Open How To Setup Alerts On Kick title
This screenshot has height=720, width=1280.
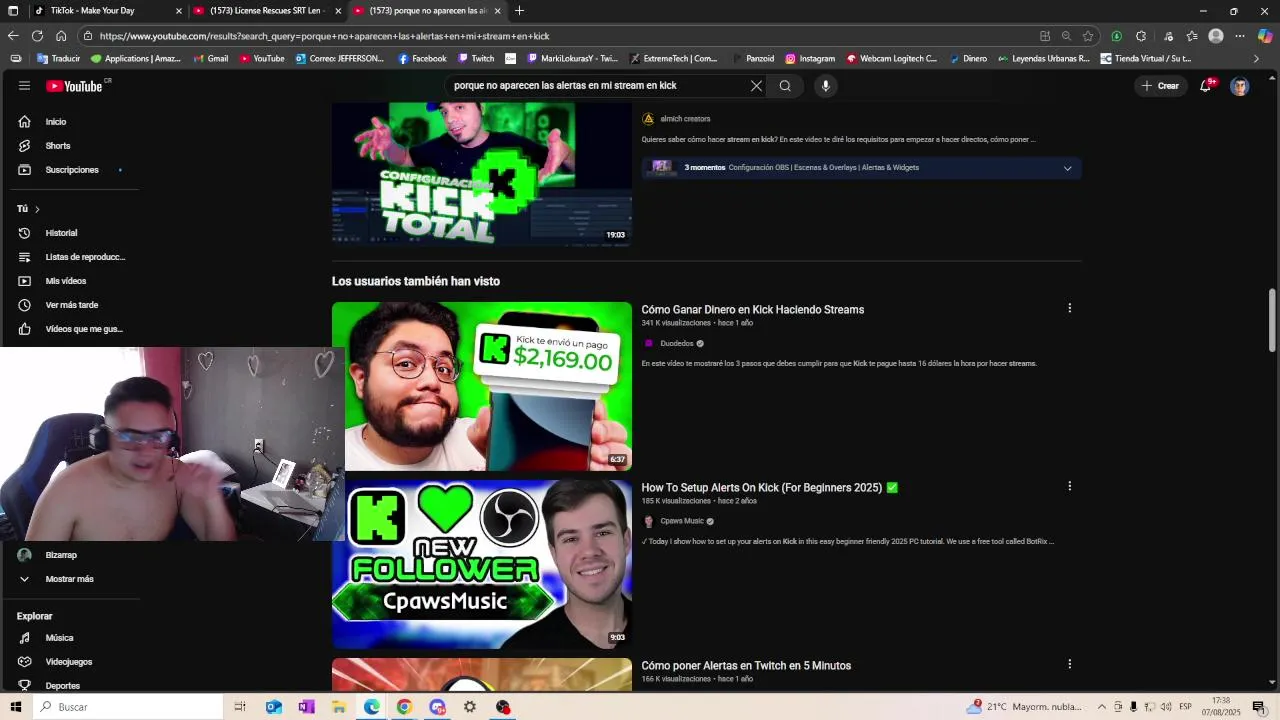tap(770, 488)
